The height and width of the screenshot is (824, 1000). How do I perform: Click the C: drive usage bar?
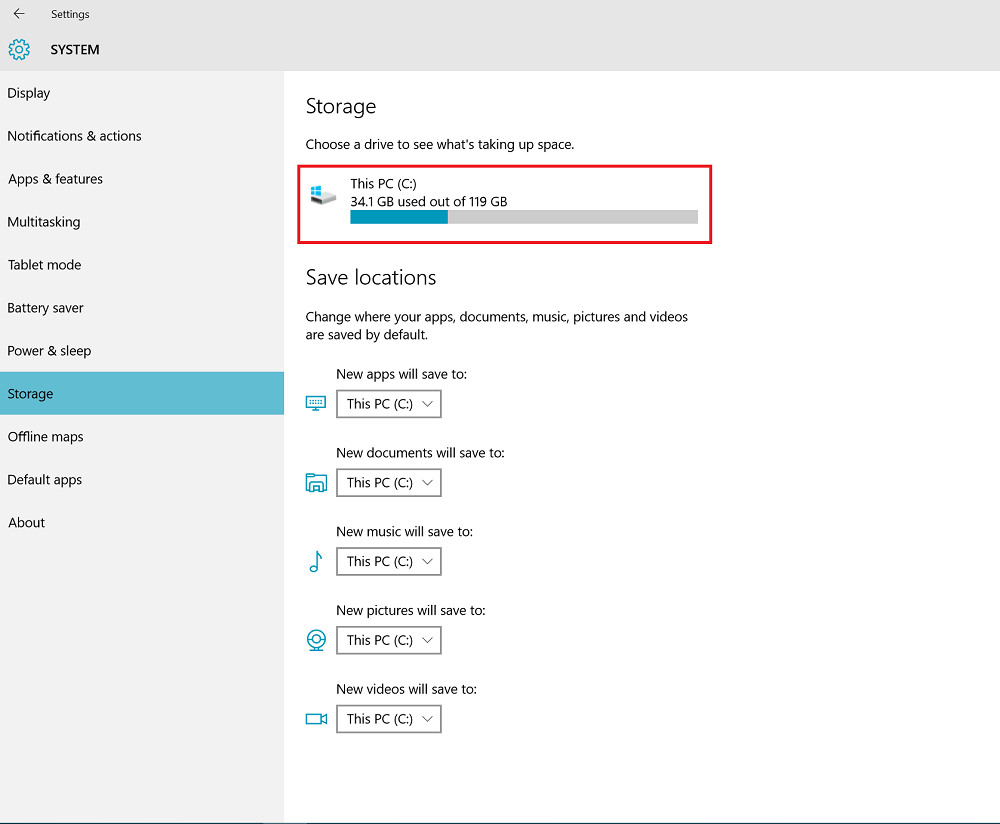pyautogui.click(x=524, y=217)
